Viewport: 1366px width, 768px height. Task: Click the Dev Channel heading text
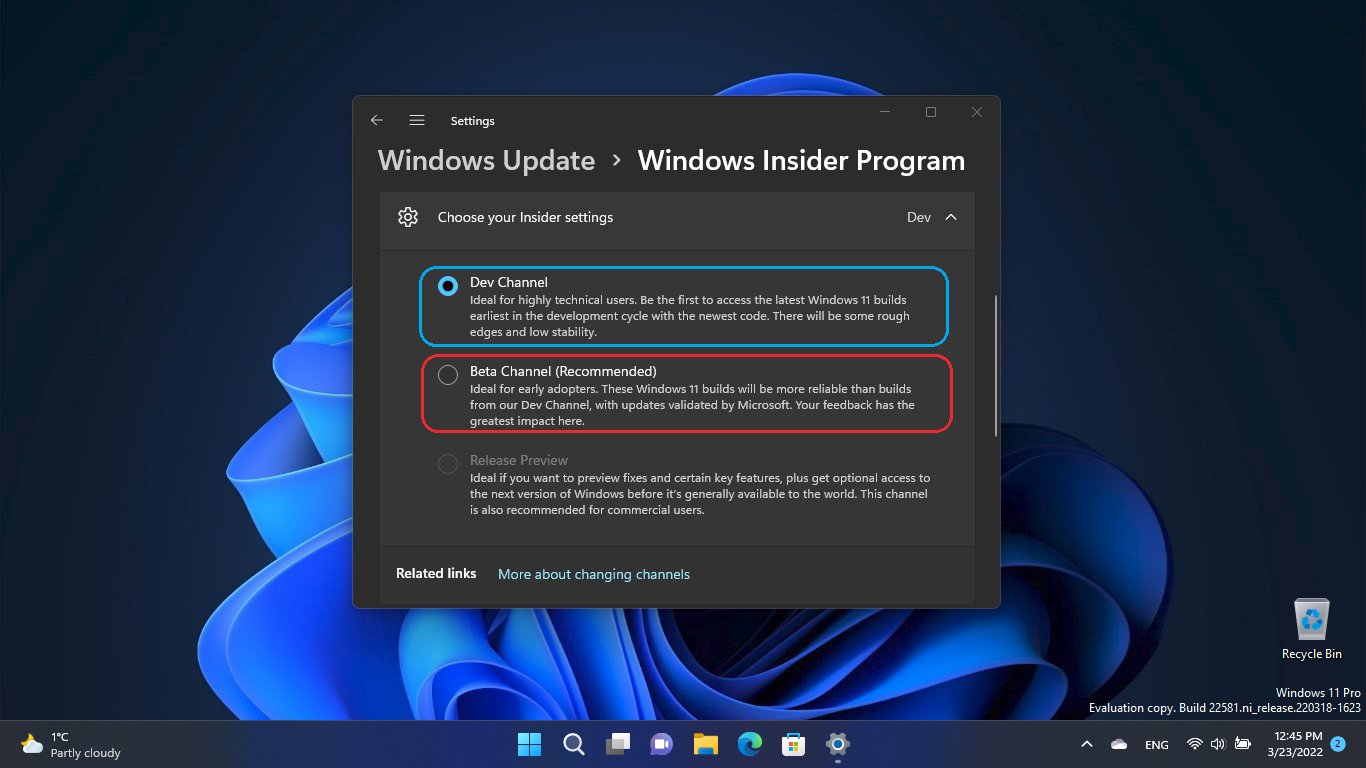tap(509, 283)
